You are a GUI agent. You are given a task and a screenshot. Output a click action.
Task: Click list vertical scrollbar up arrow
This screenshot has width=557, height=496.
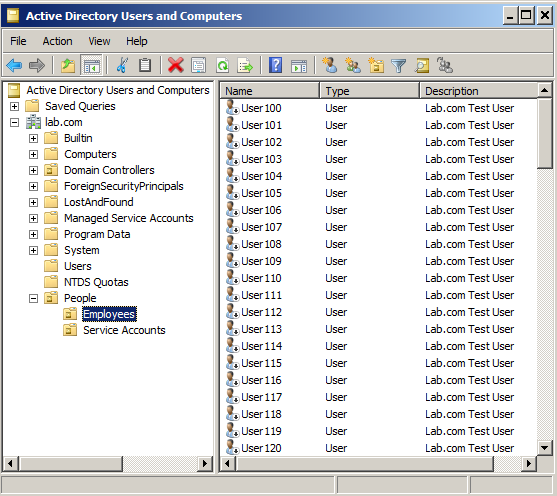pos(544,91)
